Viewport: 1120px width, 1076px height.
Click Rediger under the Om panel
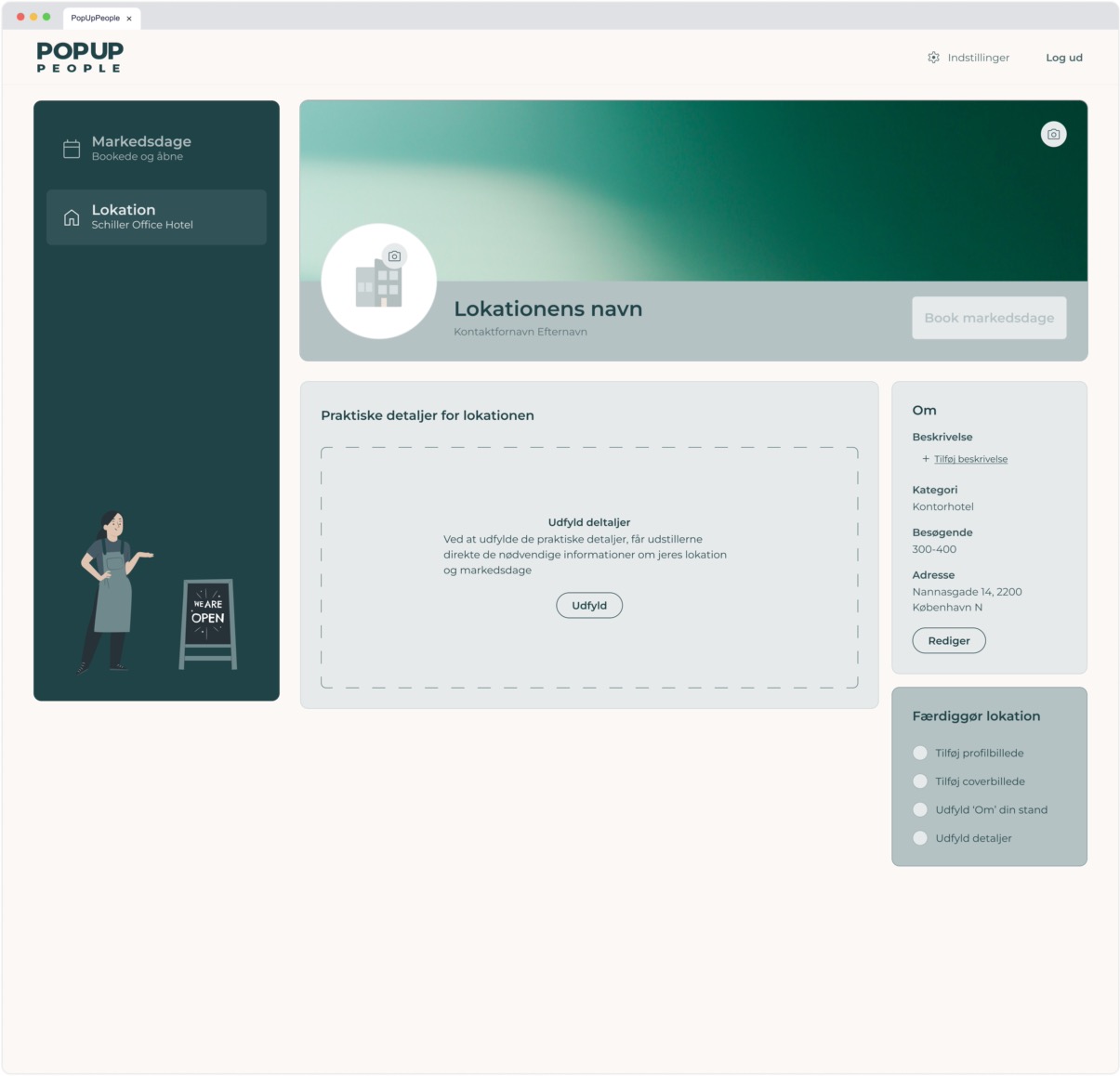pos(948,640)
